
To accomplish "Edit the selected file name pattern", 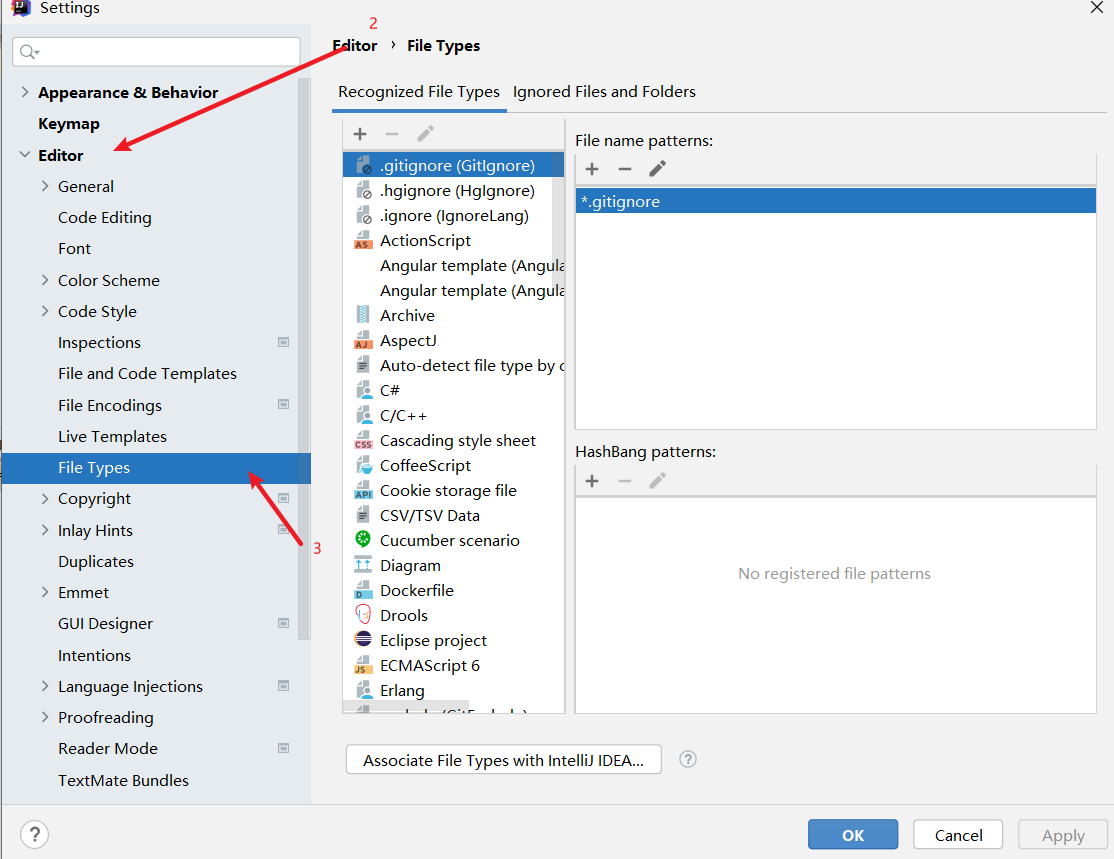I will pos(657,169).
